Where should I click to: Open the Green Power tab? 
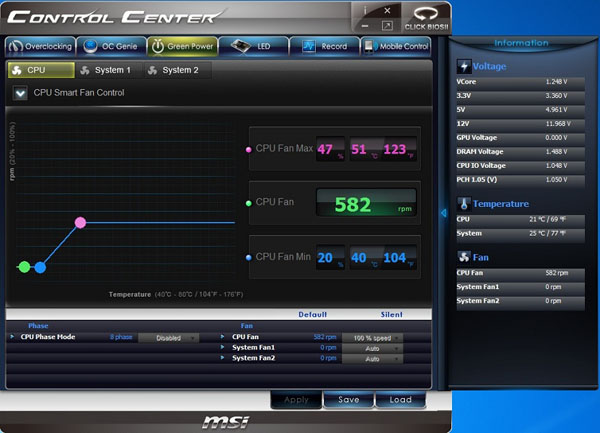(183, 46)
